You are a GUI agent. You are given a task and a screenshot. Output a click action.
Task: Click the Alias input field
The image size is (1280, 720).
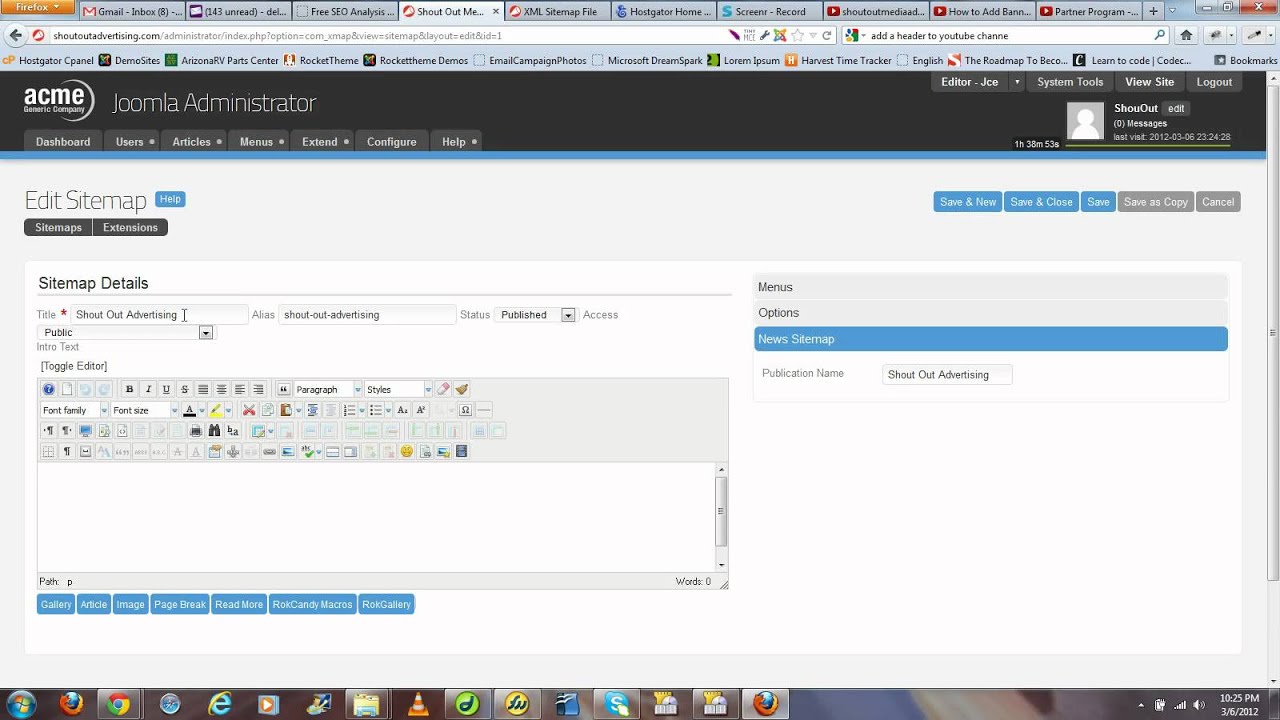pyautogui.click(x=367, y=315)
